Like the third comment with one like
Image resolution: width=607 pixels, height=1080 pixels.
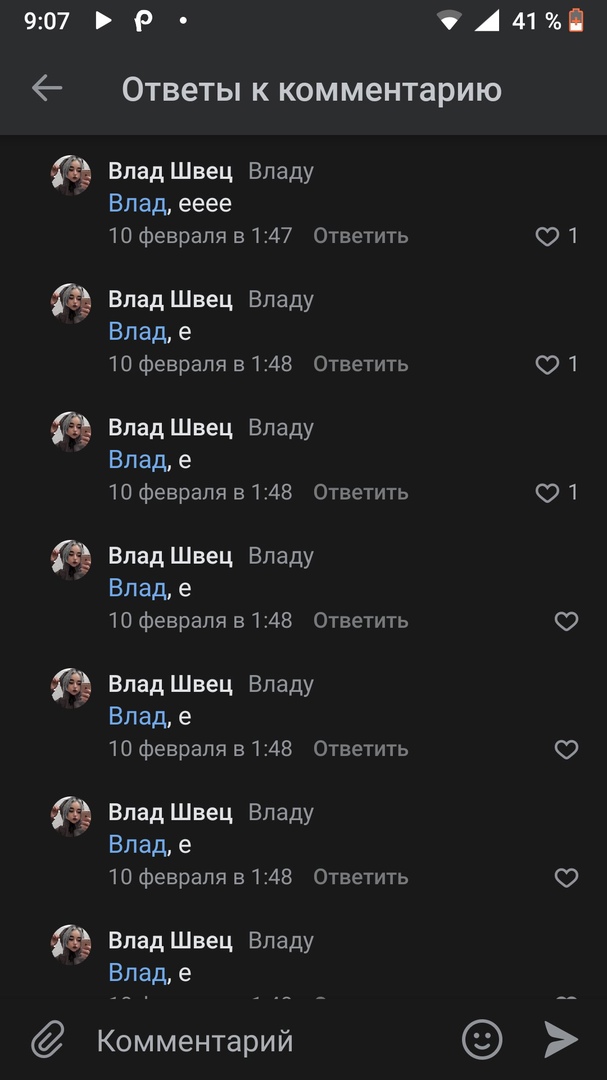pos(547,493)
